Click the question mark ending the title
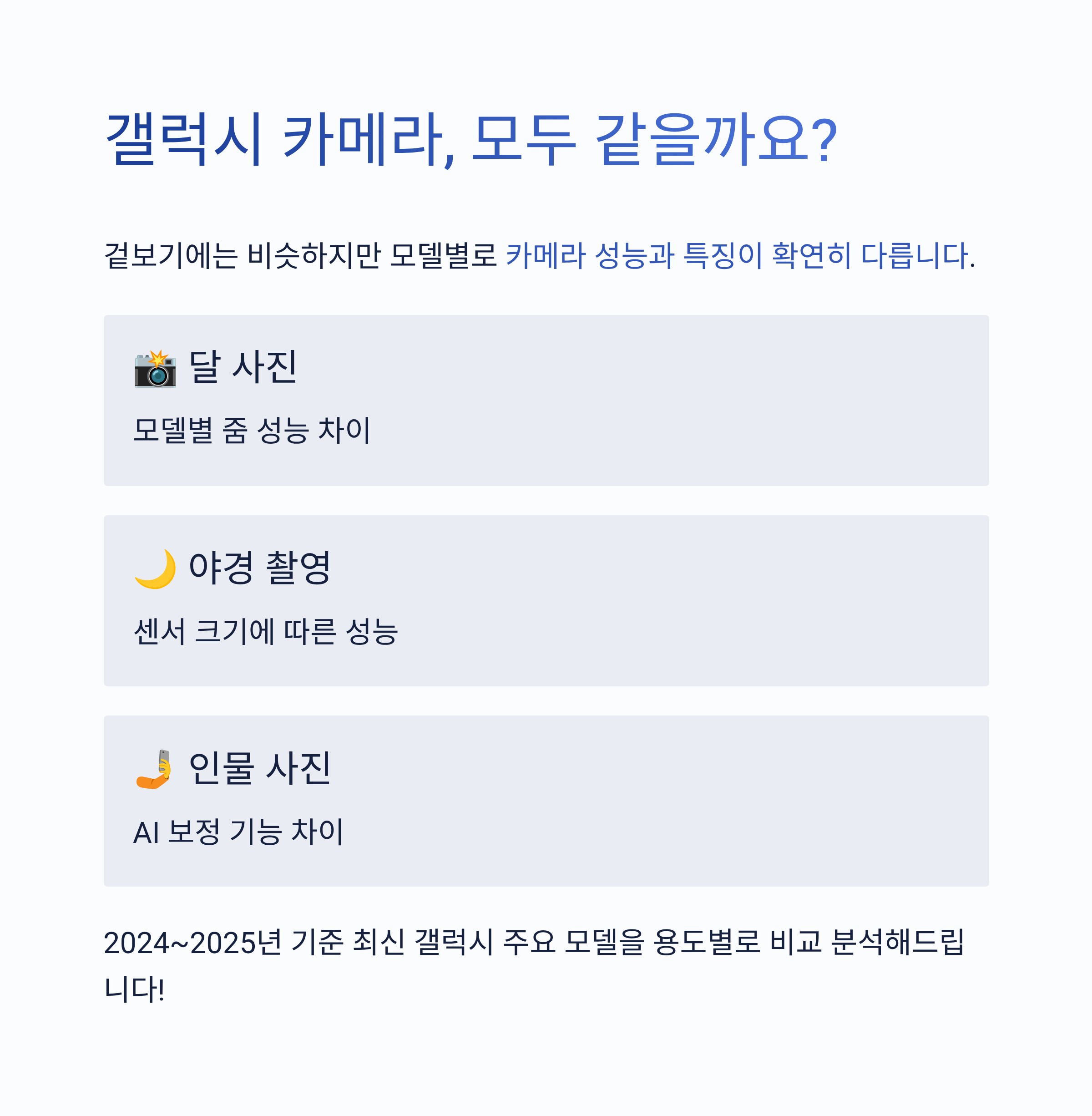This screenshot has width=1092, height=1116. pos(826,141)
